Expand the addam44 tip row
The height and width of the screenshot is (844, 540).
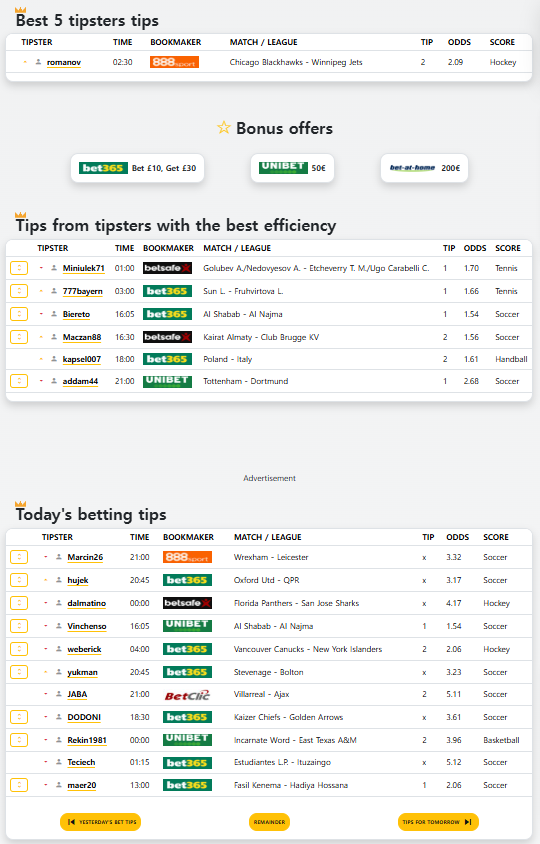[x=19, y=381]
